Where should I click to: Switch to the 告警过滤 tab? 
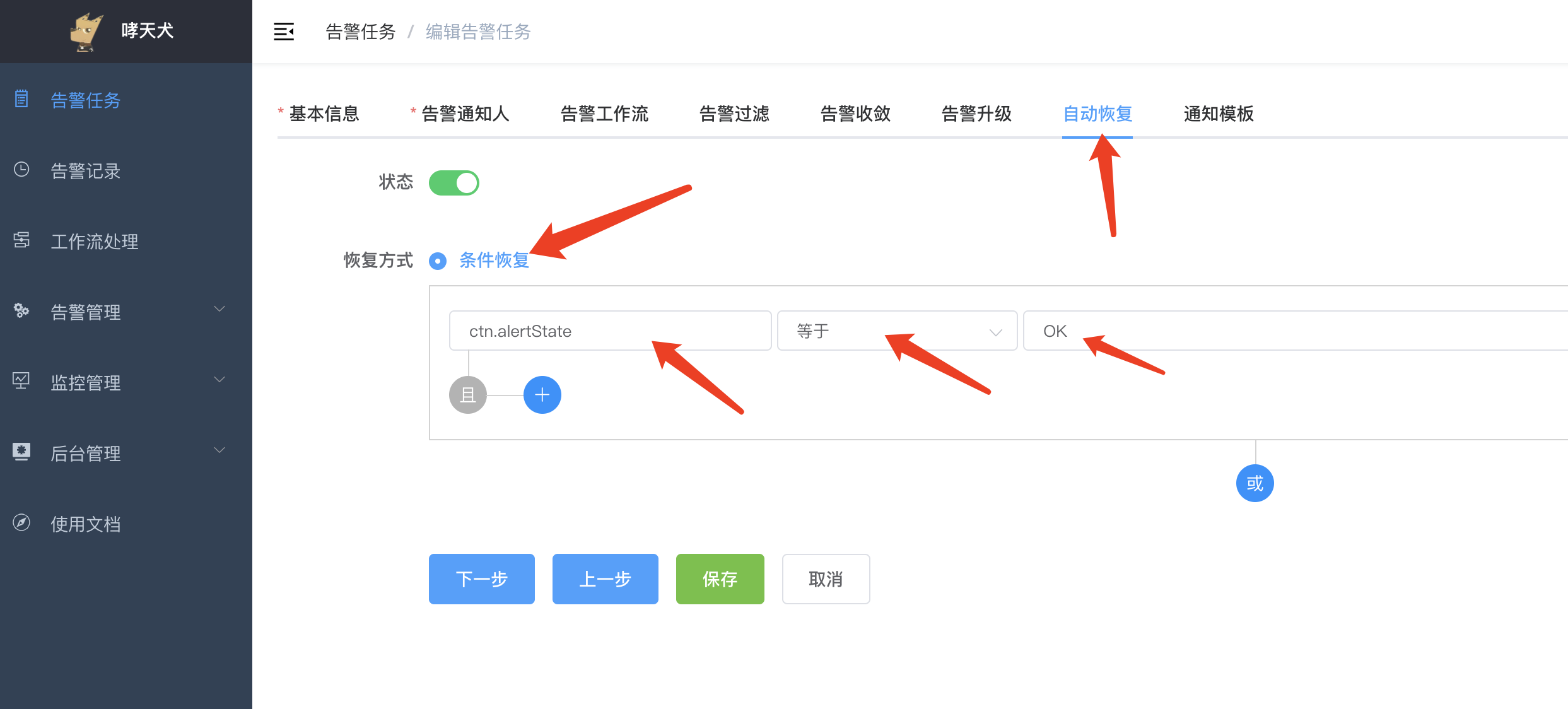[734, 114]
